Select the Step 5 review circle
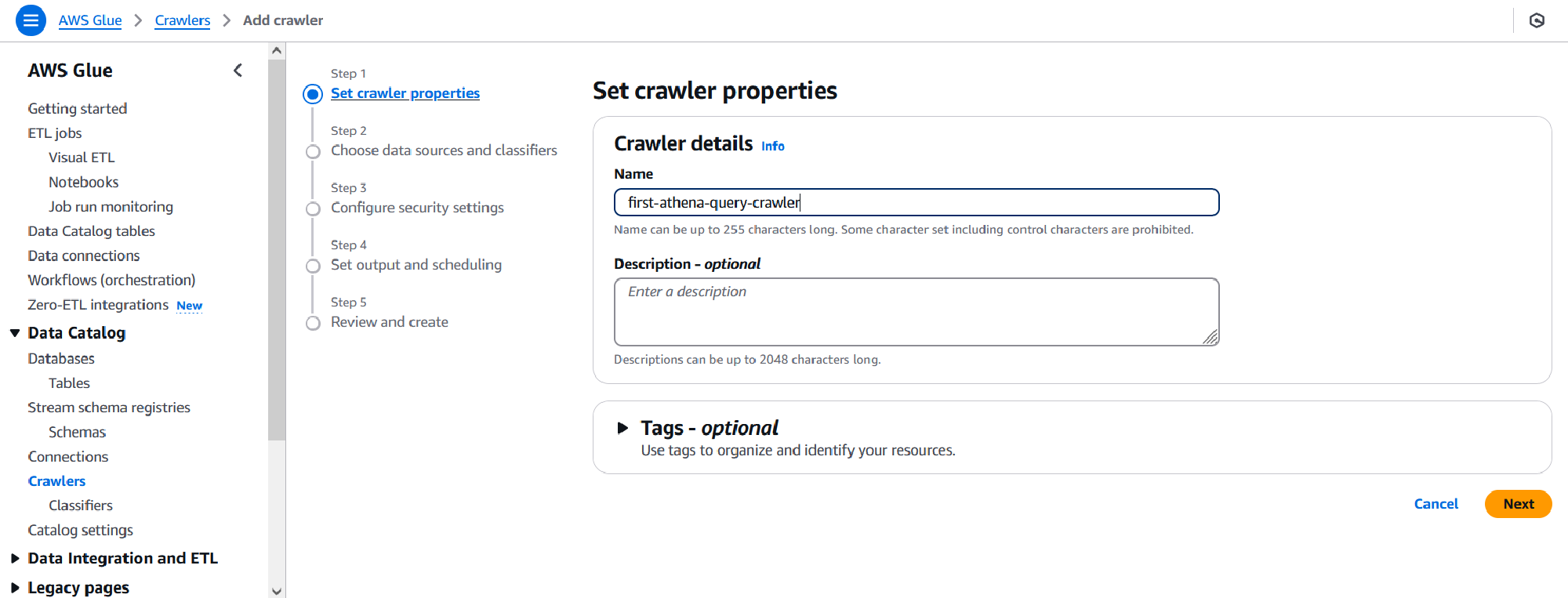 click(x=312, y=322)
